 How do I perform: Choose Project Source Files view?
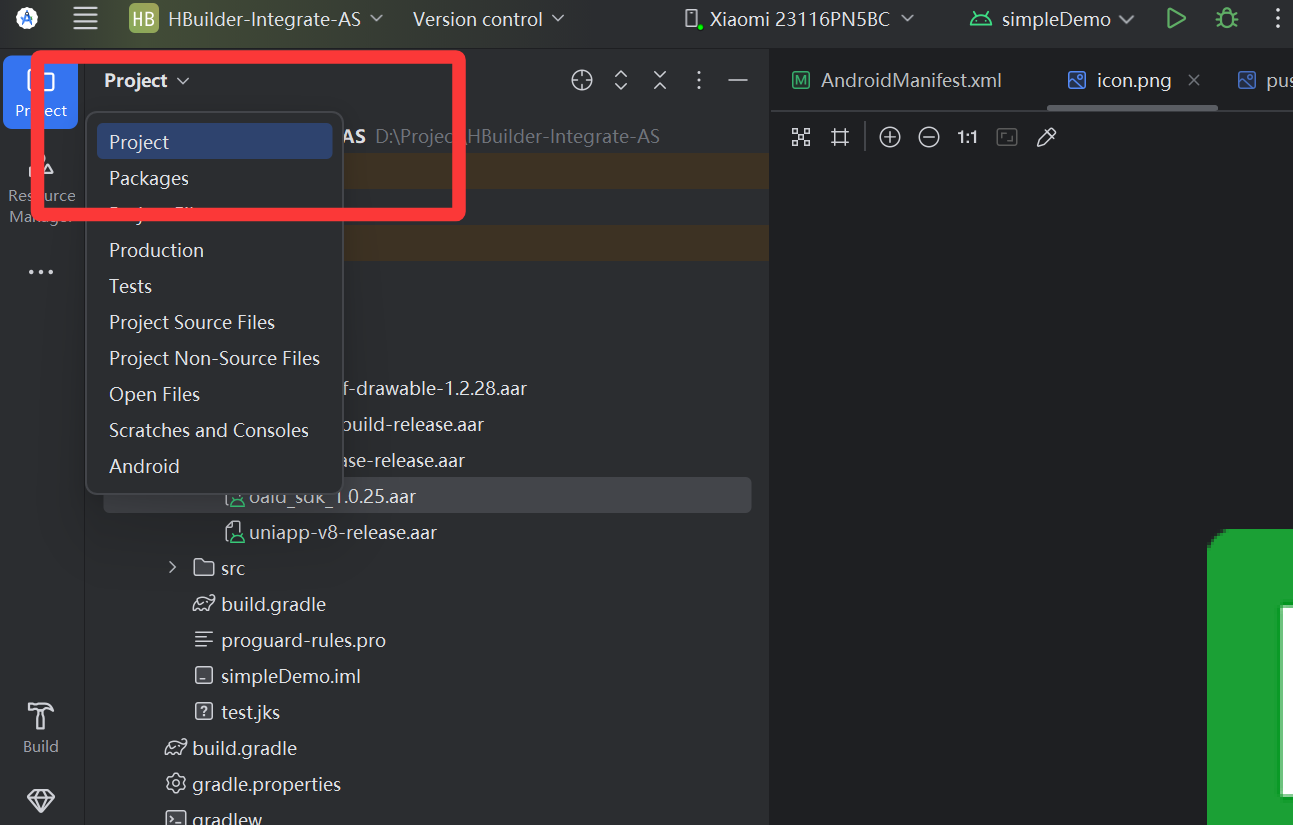pos(214,322)
